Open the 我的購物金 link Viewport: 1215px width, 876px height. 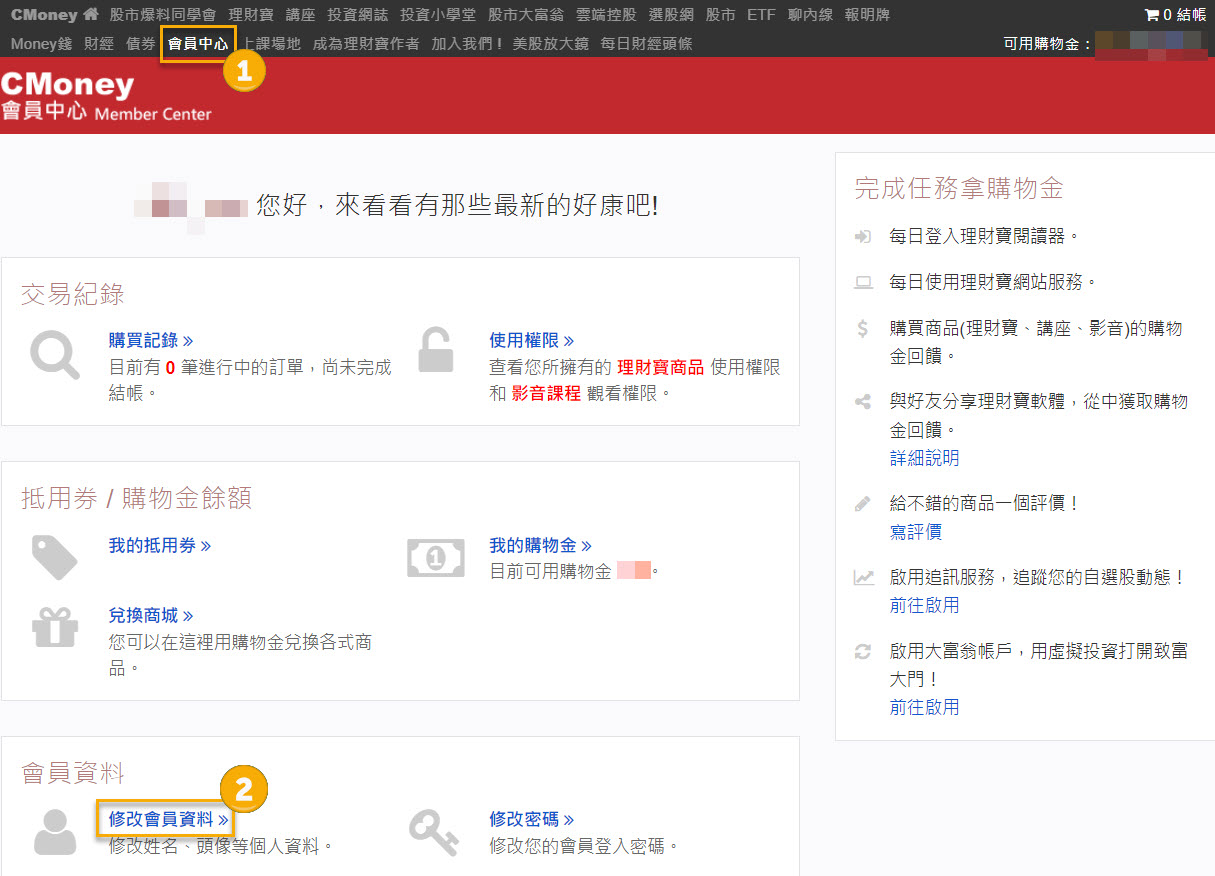click(x=540, y=546)
